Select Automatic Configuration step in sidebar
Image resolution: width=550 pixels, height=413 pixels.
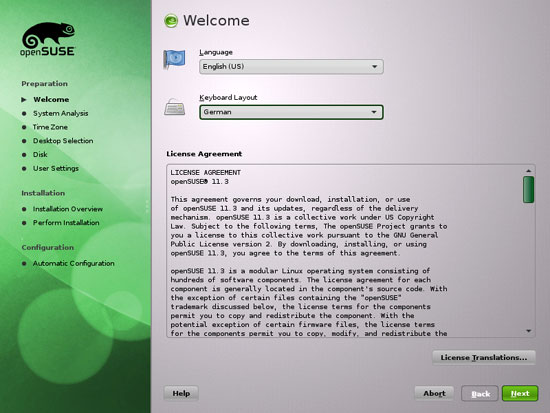74,264
